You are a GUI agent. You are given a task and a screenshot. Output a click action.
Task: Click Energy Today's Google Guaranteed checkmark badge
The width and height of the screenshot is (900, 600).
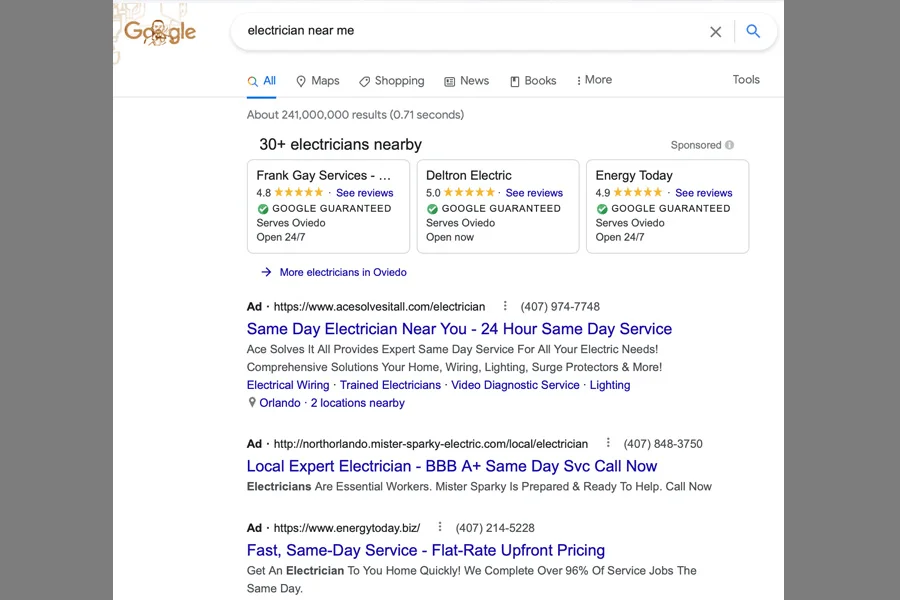602,209
